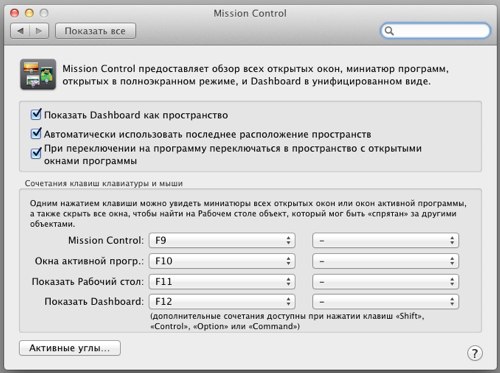Click the forward navigation arrow
This screenshot has height=373, width=500.
point(39,31)
